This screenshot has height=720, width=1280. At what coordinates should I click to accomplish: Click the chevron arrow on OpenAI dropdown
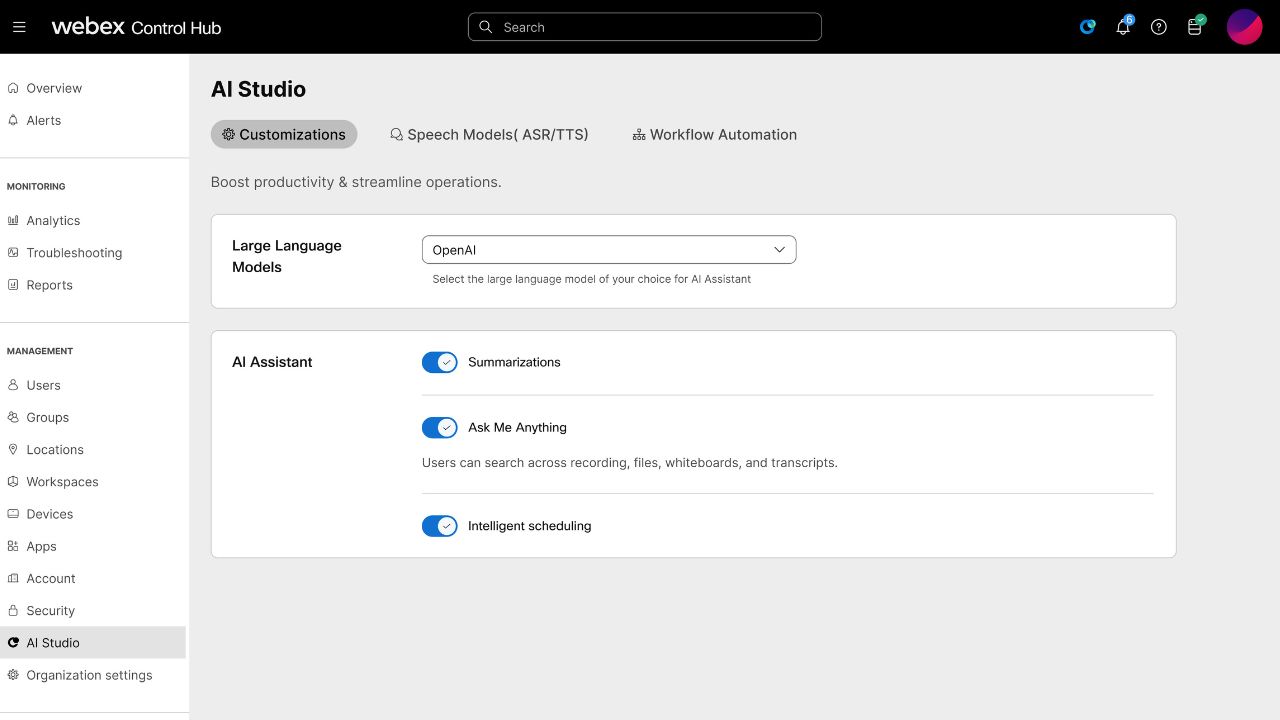[x=779, y=250]
